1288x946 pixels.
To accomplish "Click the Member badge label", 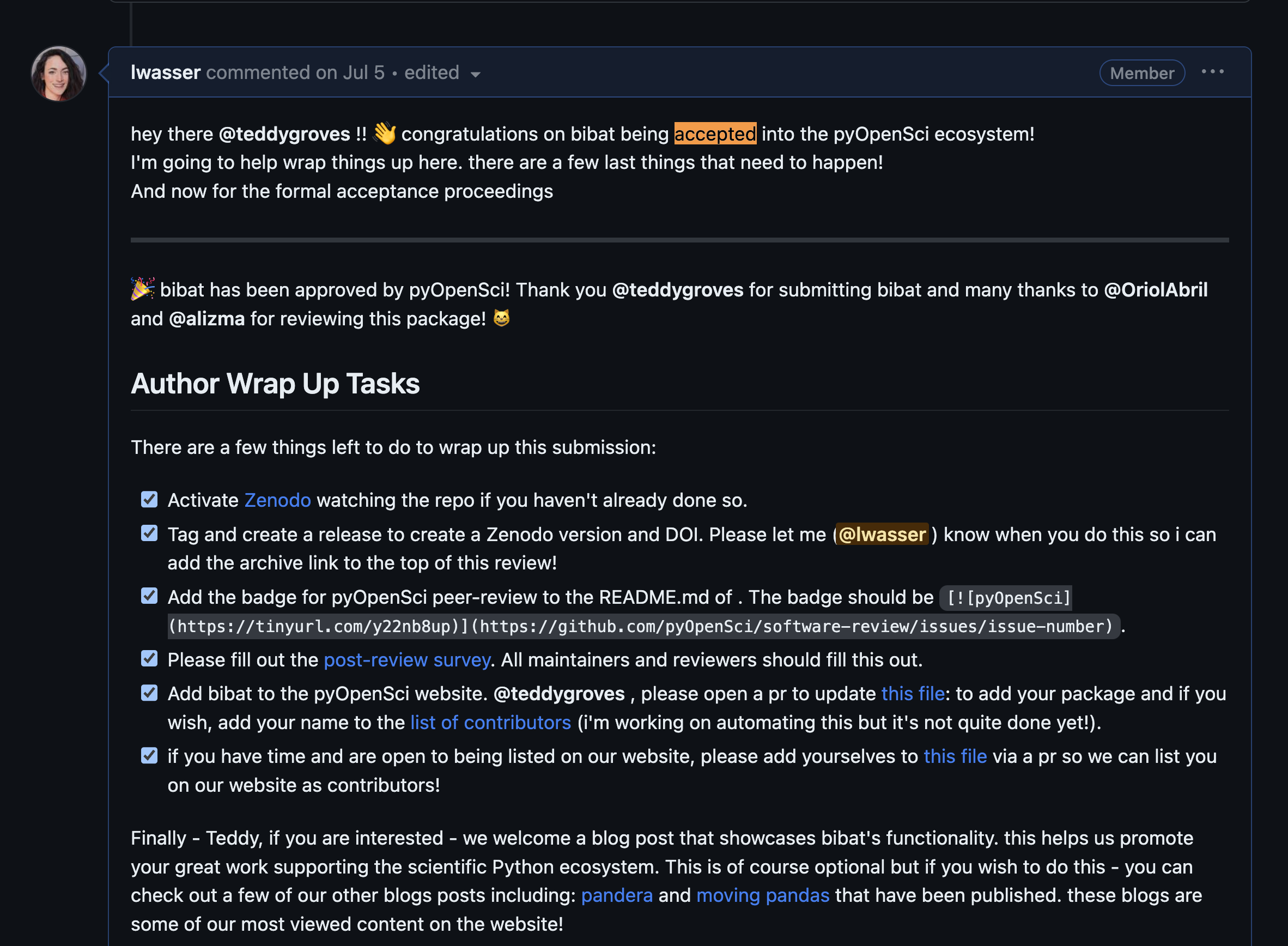I will [1141, 74].
